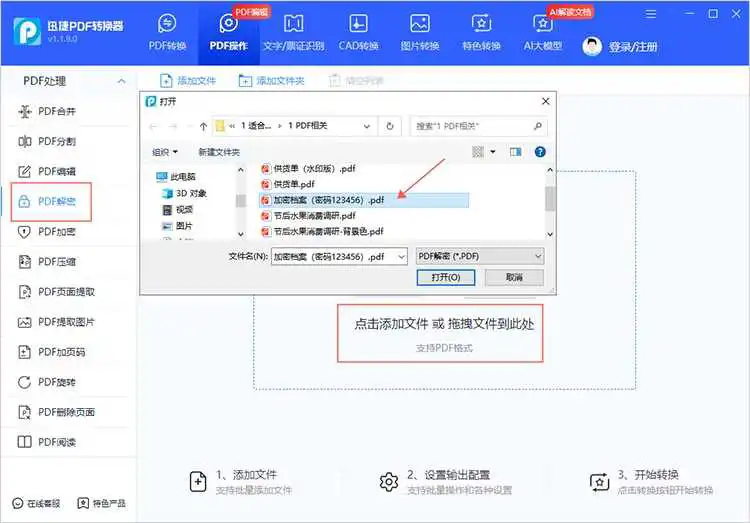
Task: Select 此电脑 in the navigation tree
Action: tap(176, 177)
